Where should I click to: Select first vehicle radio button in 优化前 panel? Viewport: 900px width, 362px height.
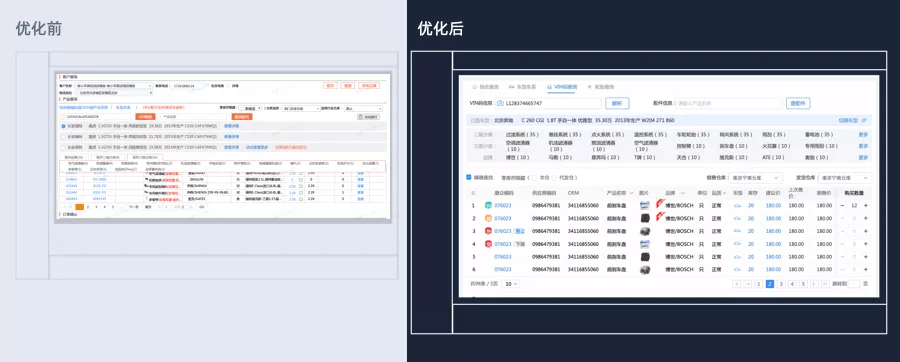point(63,126)
